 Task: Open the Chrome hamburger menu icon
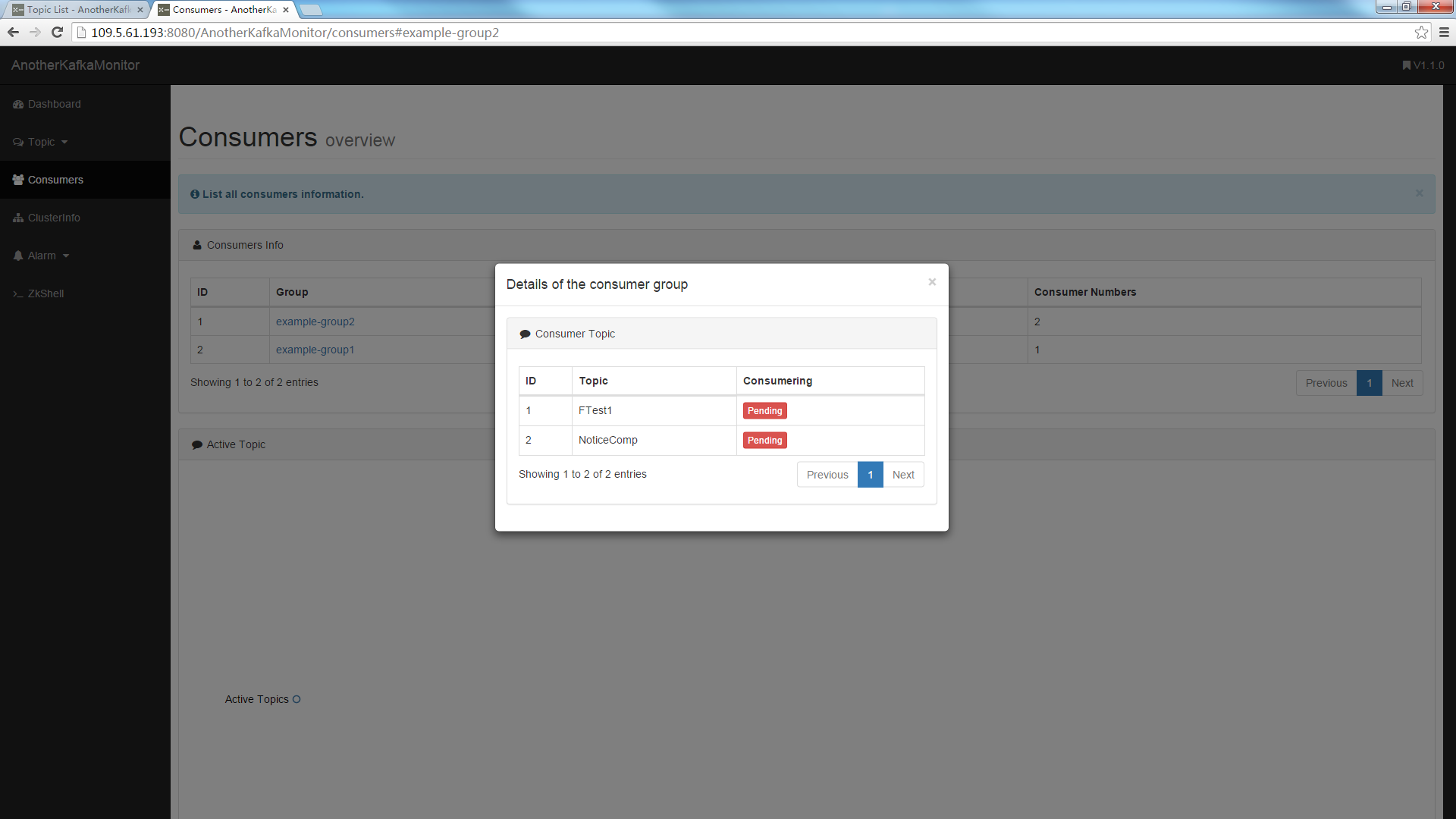[x=1444, y=33]
